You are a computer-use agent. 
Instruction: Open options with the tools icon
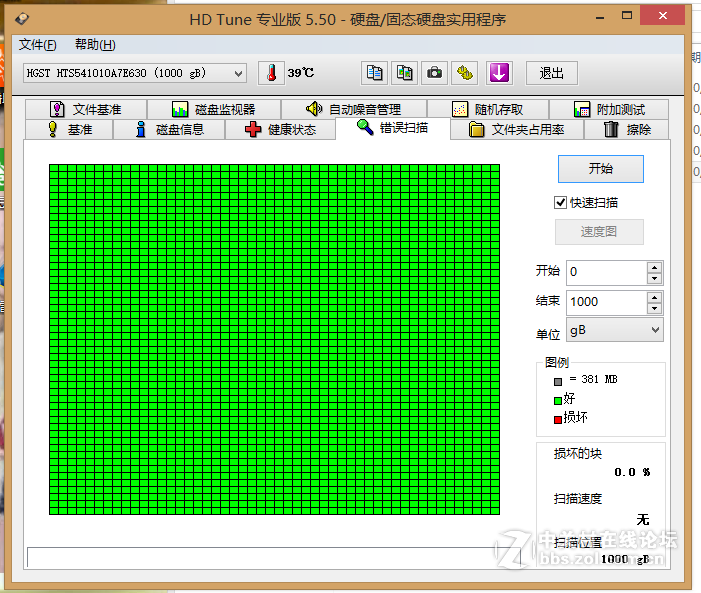tap(465, 73)
